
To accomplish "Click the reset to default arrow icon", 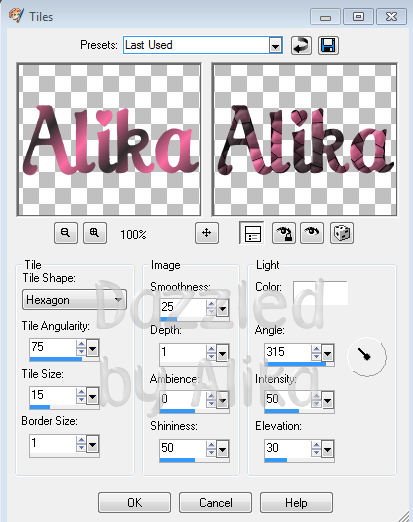I will [x=301, y=45].
